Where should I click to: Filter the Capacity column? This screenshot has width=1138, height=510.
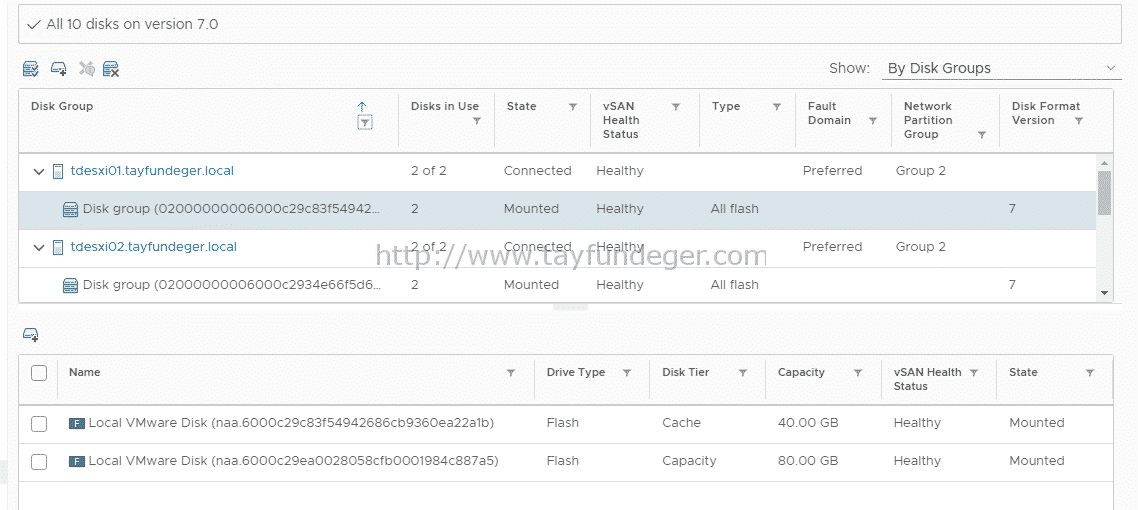pos(858,373)
